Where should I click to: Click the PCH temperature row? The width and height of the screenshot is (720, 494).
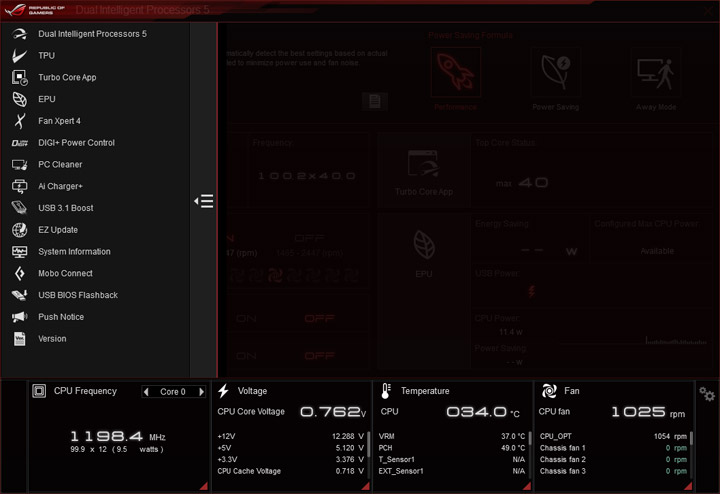(452, 448)
